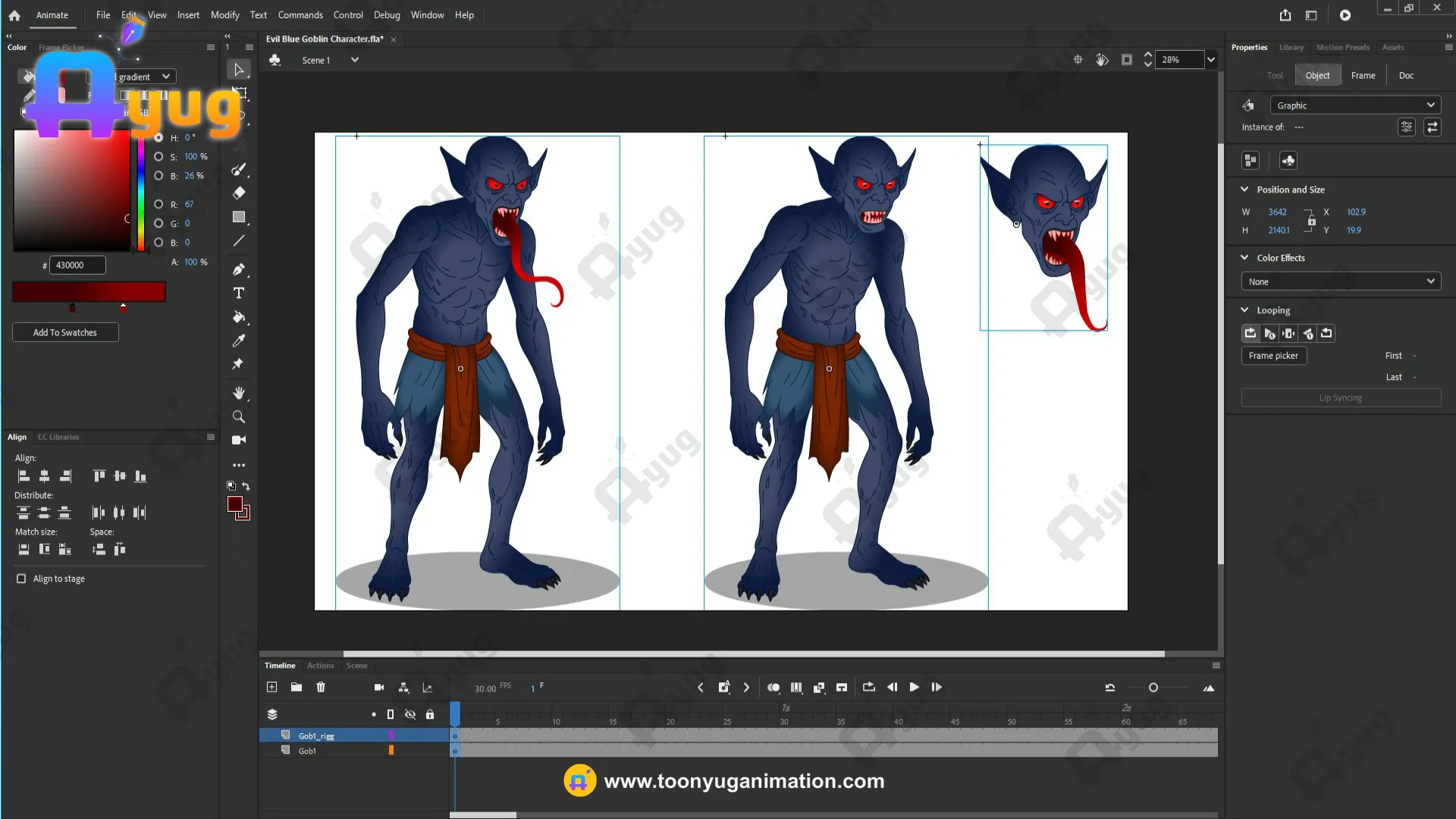Select the Hue radio button
This screenshot has height=819, width=1456.
coord(158,138)
